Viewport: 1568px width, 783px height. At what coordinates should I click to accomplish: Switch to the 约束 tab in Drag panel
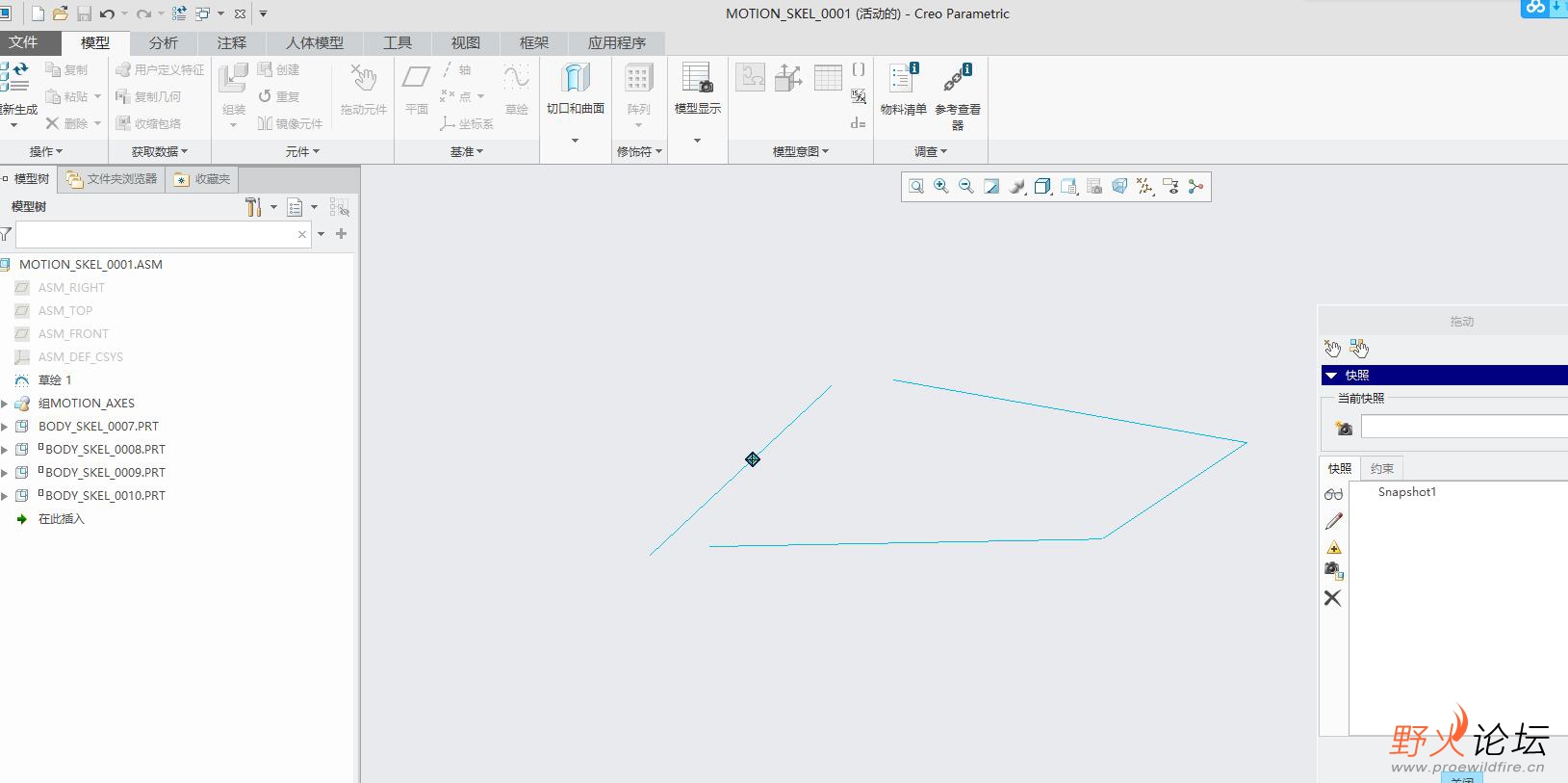[x=1382, y=468]
